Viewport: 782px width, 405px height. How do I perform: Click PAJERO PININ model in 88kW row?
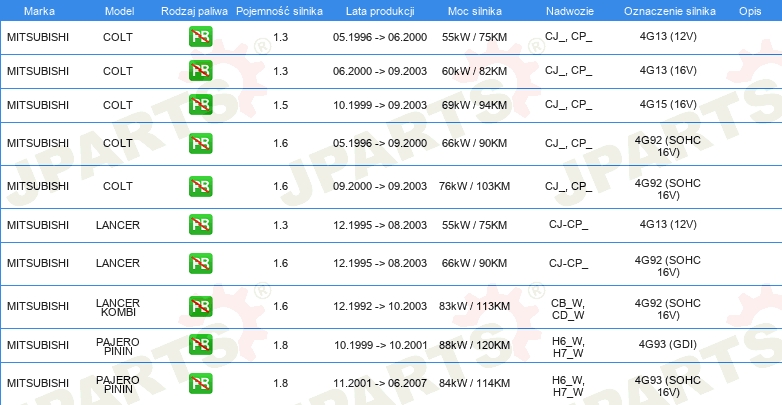point(118,346)
